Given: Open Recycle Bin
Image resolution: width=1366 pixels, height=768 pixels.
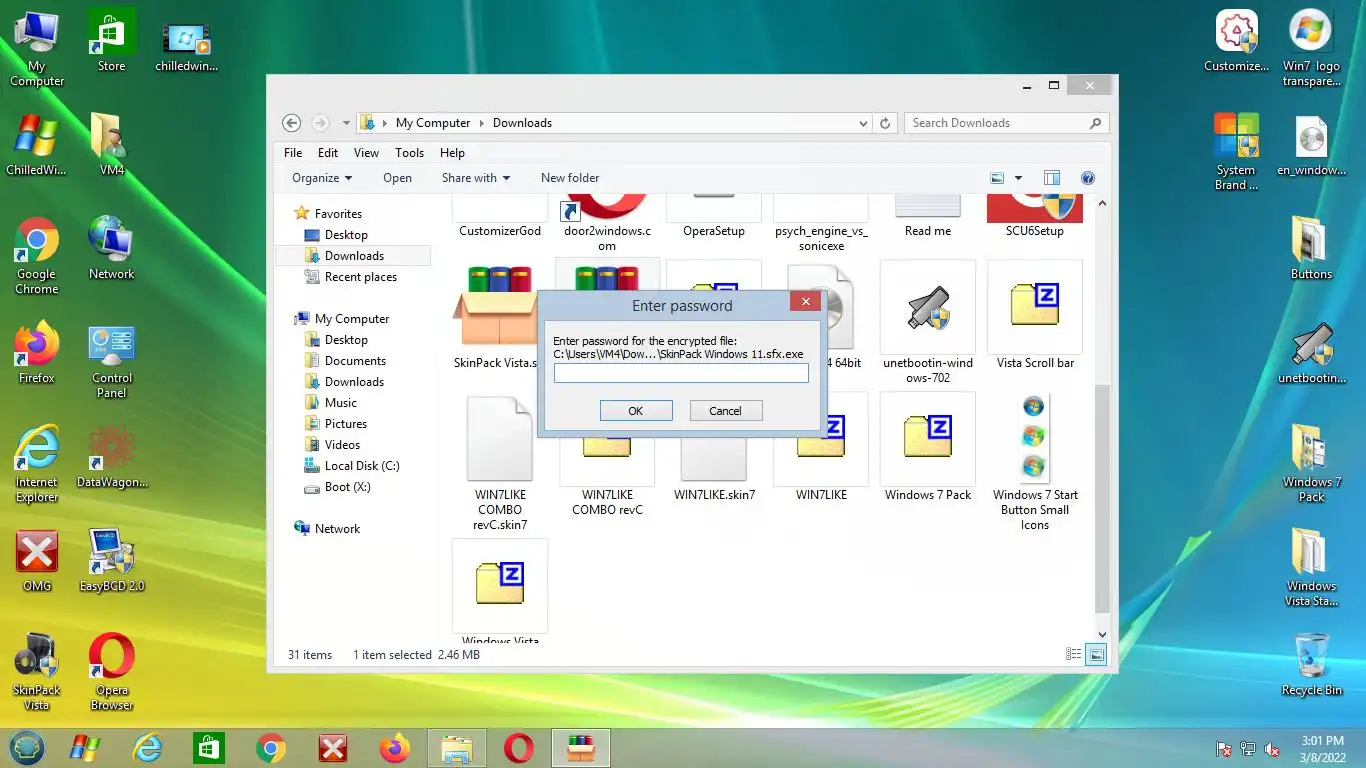Looking at the screenshot, I should 1311,664.
